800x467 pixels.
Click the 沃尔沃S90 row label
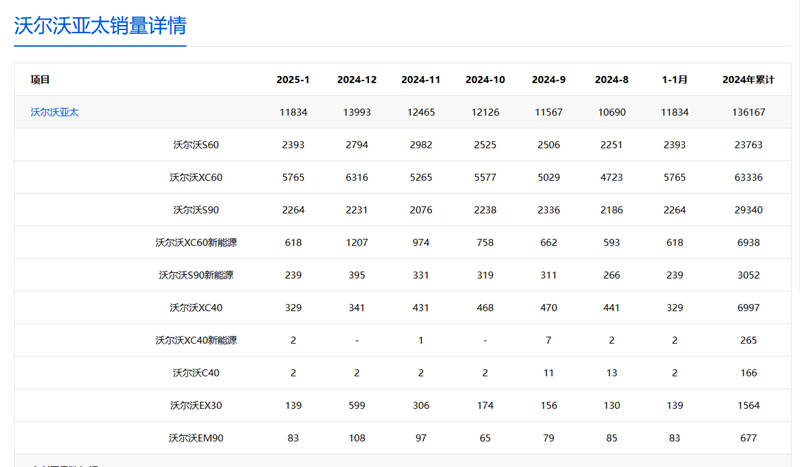pyautogui.click(x=196, y=210)
